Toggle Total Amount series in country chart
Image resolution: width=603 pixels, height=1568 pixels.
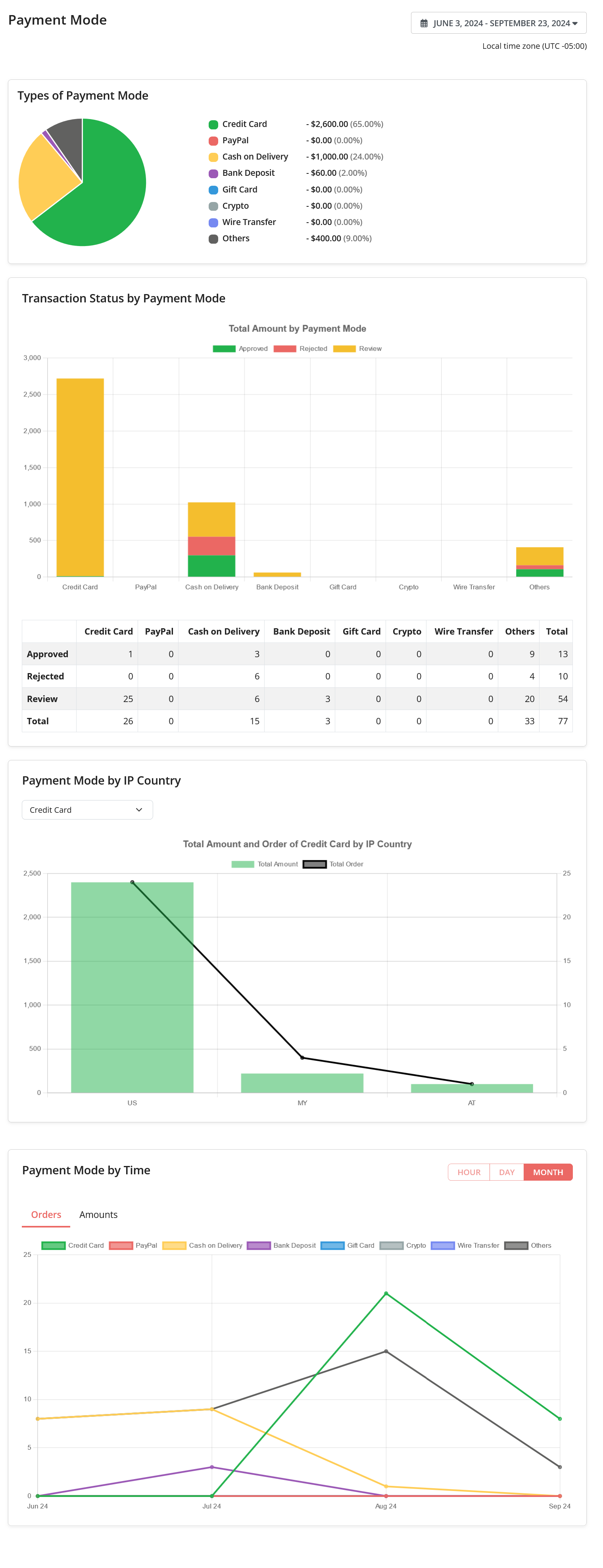[265, 864]
